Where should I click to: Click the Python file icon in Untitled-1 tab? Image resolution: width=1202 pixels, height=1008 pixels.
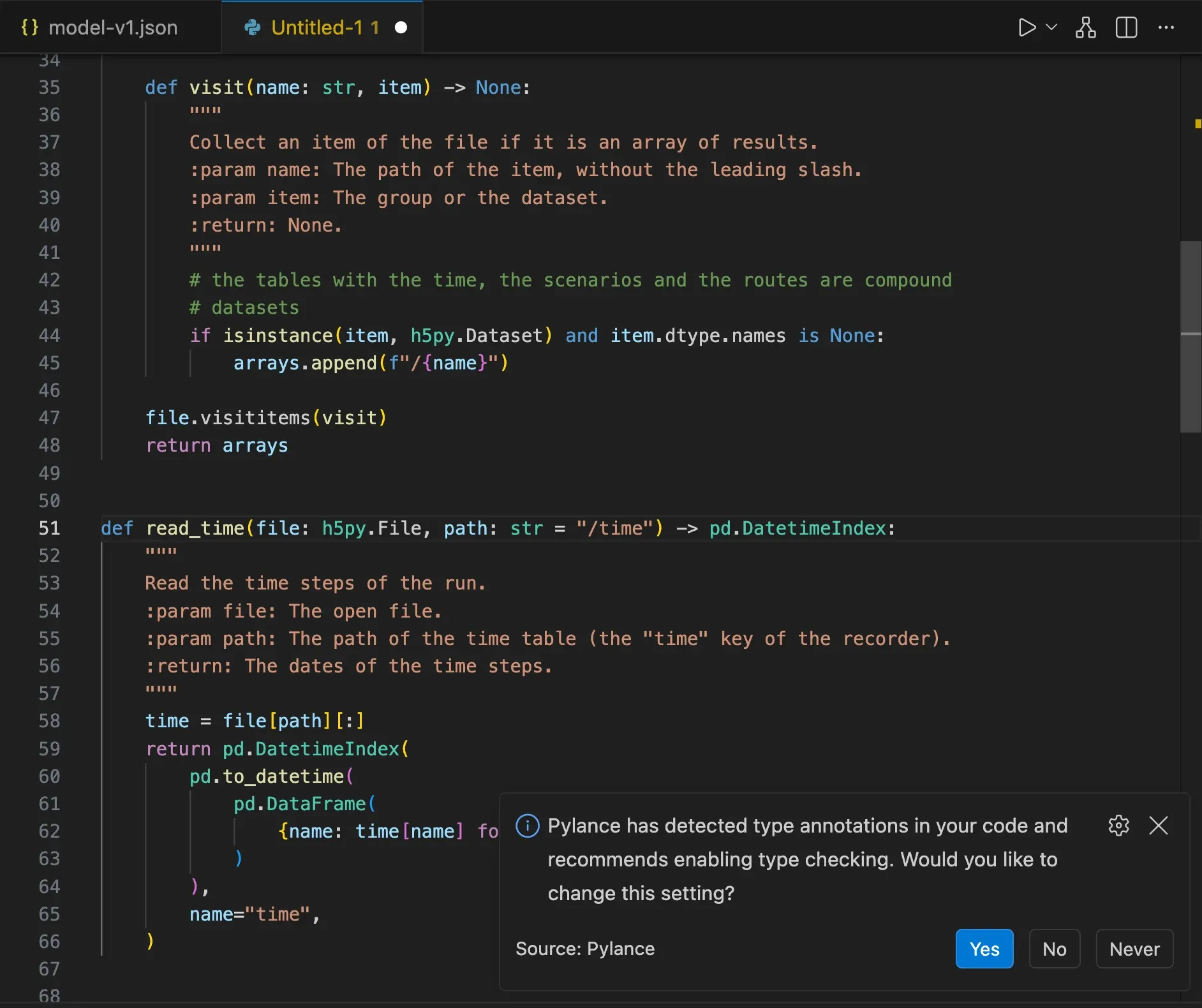point(253,27)
